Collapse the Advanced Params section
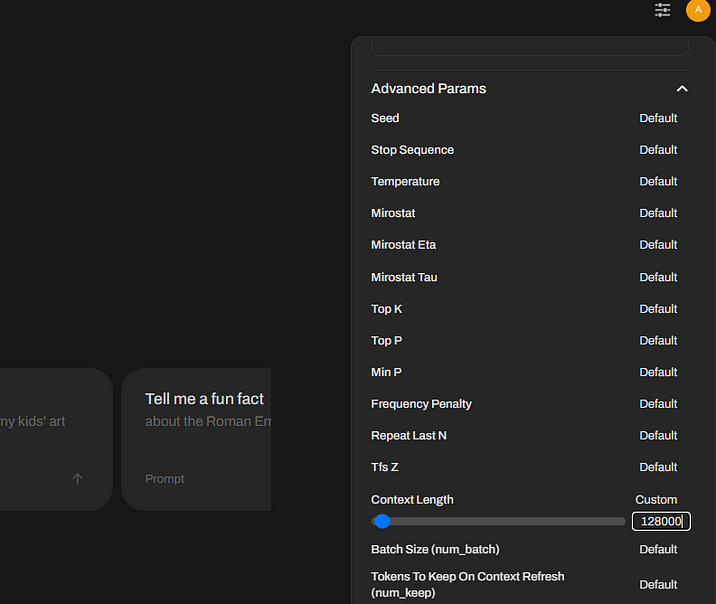 tap(682, 89)
